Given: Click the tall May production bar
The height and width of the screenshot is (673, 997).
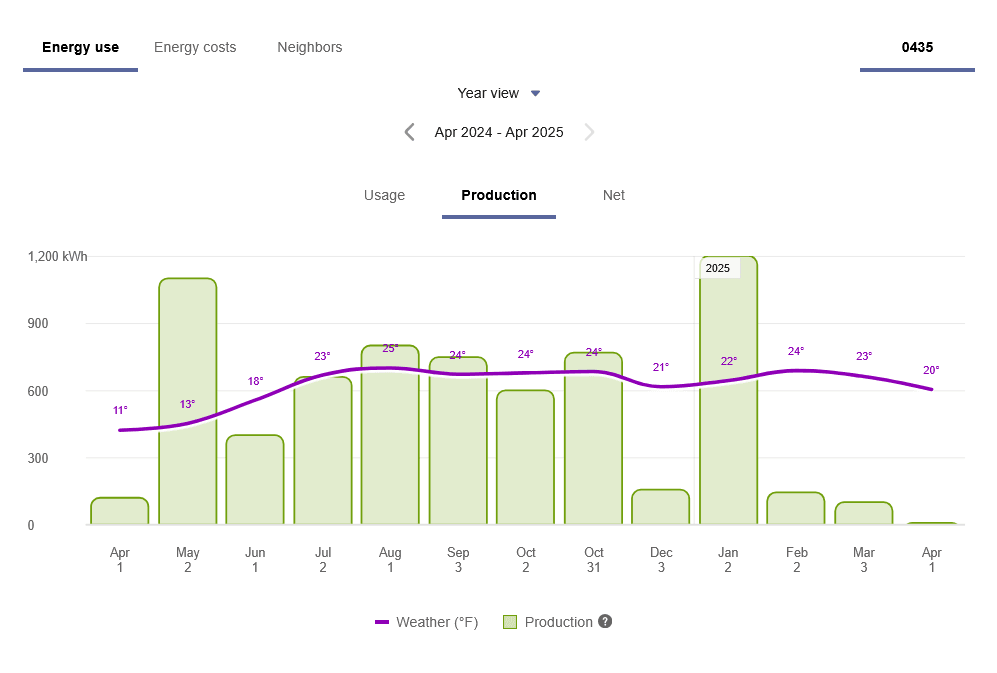Looking at the screenshot, I should click(x=187, y=400).
